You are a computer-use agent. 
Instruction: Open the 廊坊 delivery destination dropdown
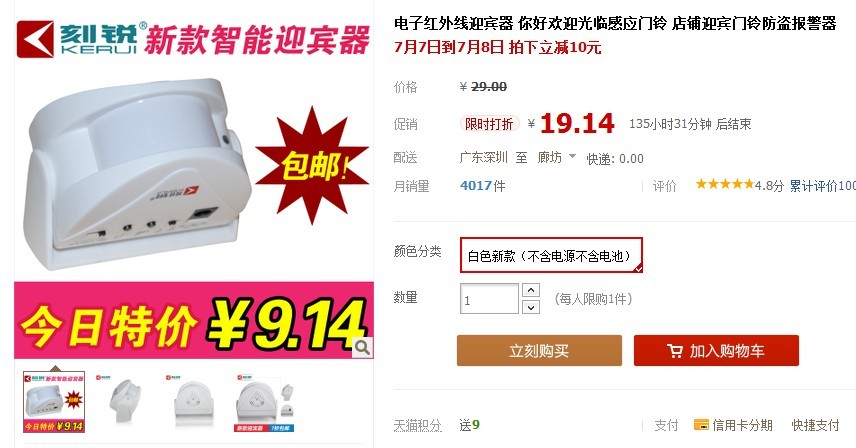coord(556,158)
